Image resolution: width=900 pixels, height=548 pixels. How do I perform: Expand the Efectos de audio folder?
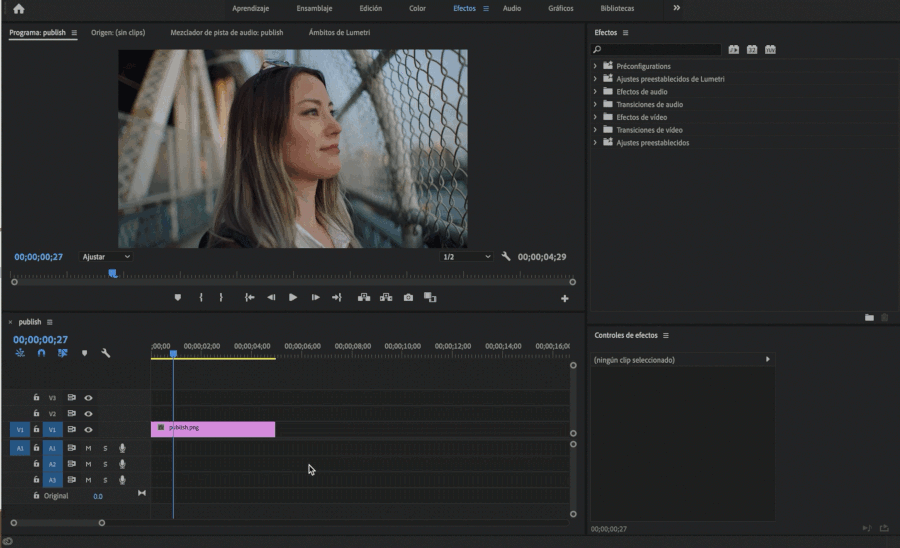[595, 91]
